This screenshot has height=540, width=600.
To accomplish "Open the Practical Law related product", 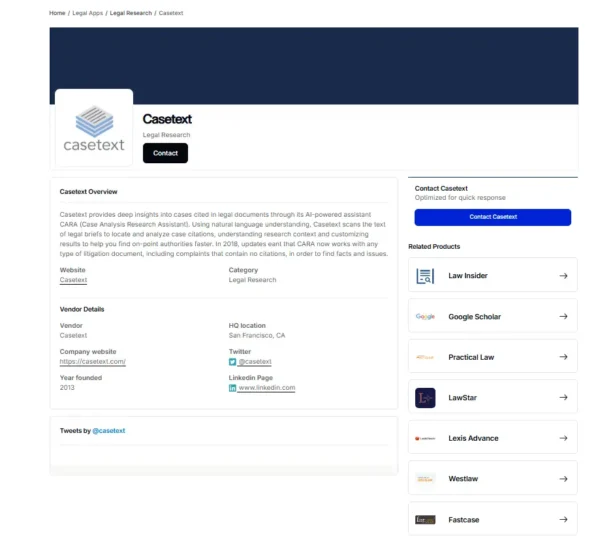I will click(492, 357).
